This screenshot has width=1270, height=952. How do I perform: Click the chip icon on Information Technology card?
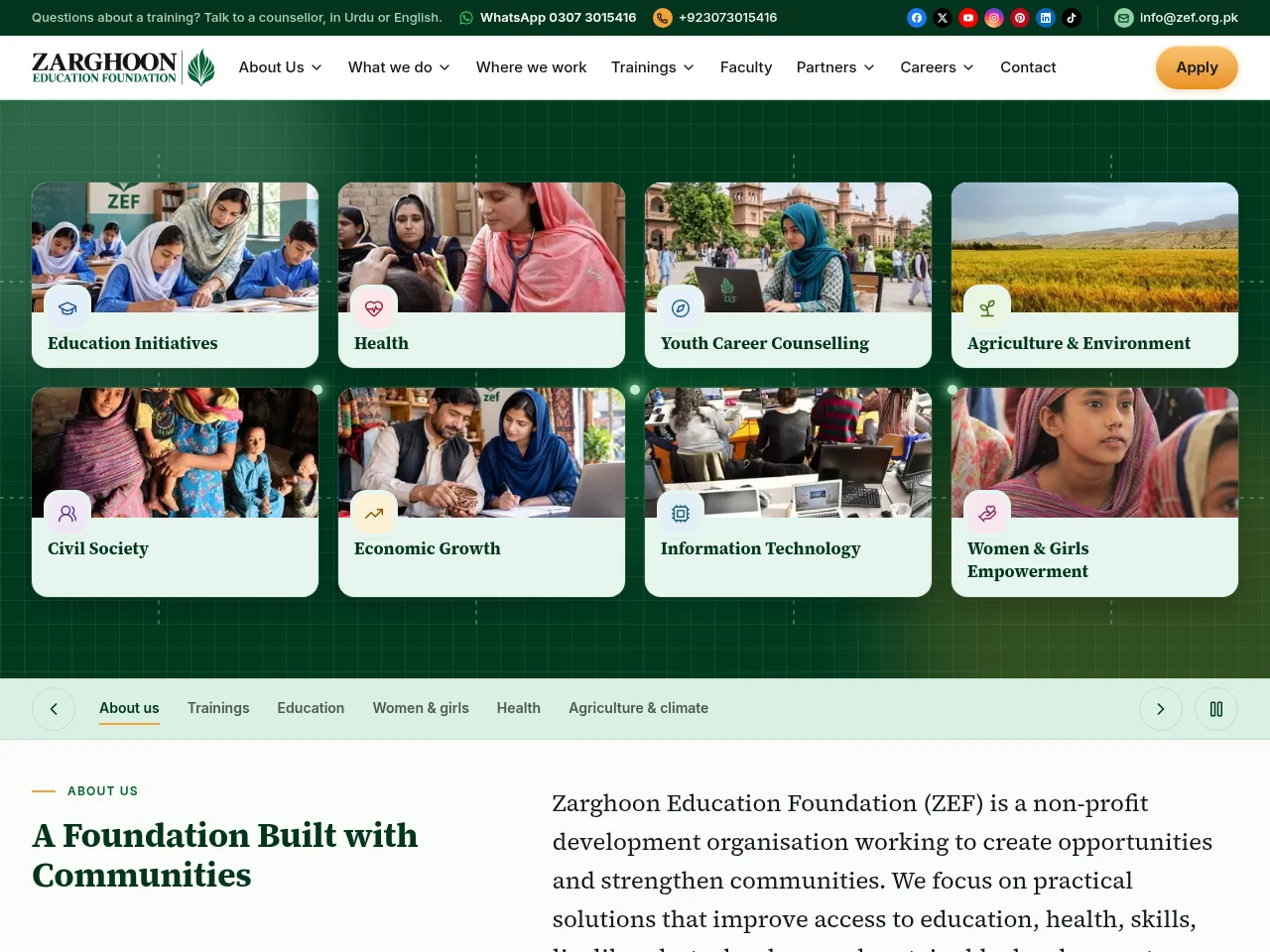coord(681,514)
